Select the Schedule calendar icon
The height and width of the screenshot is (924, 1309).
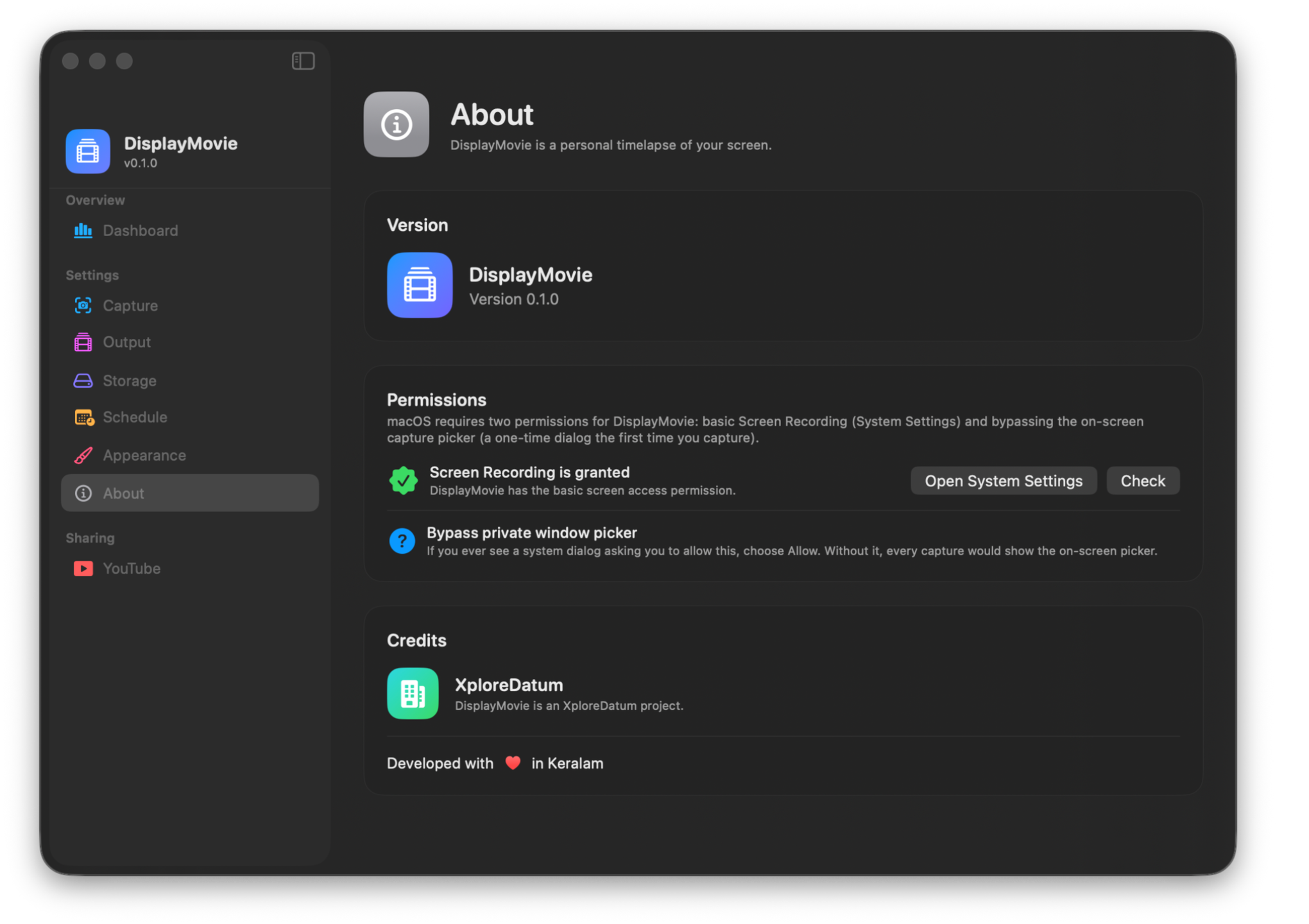point(83,417)
